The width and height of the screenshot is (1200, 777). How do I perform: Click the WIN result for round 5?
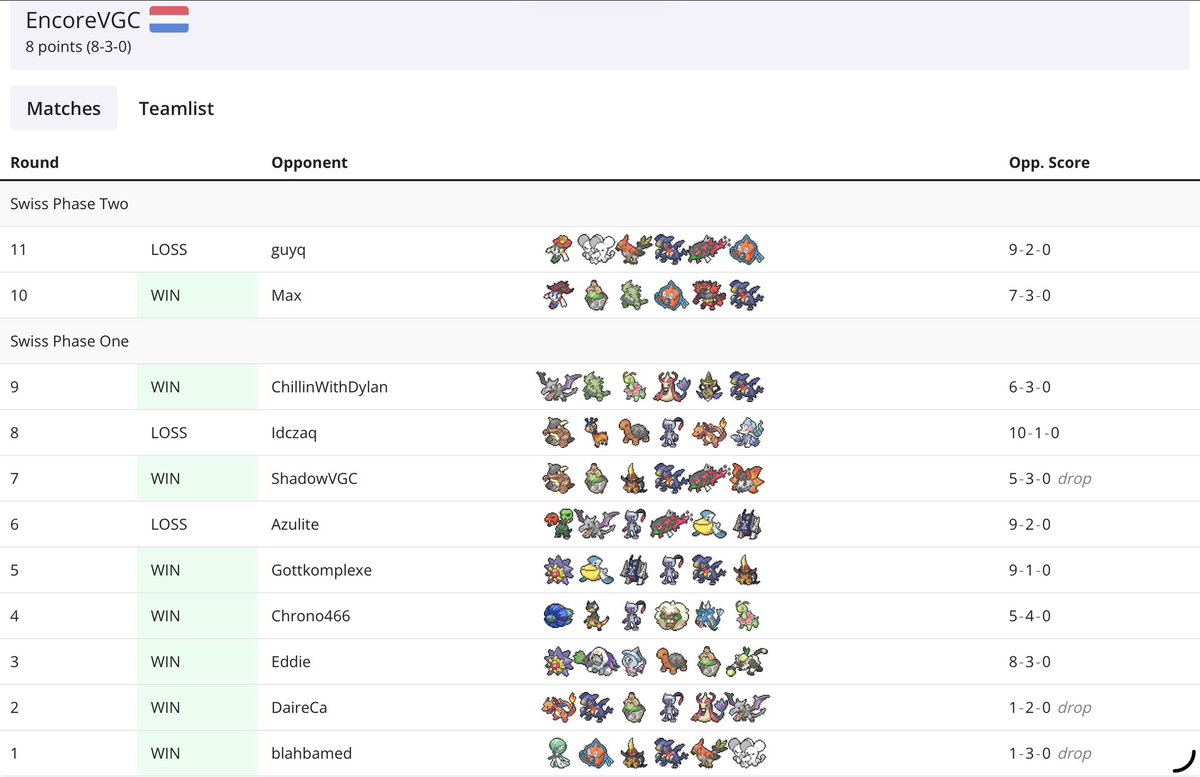tap(165, 570)
